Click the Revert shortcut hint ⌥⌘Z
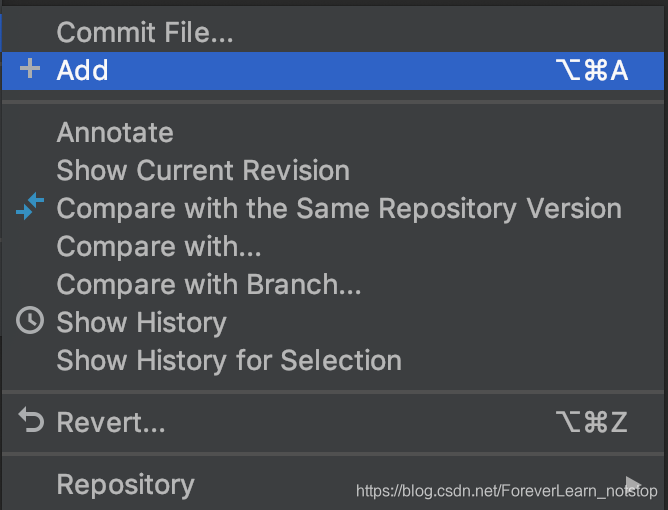Screen dimensions: 668x510 pos(591,422)
